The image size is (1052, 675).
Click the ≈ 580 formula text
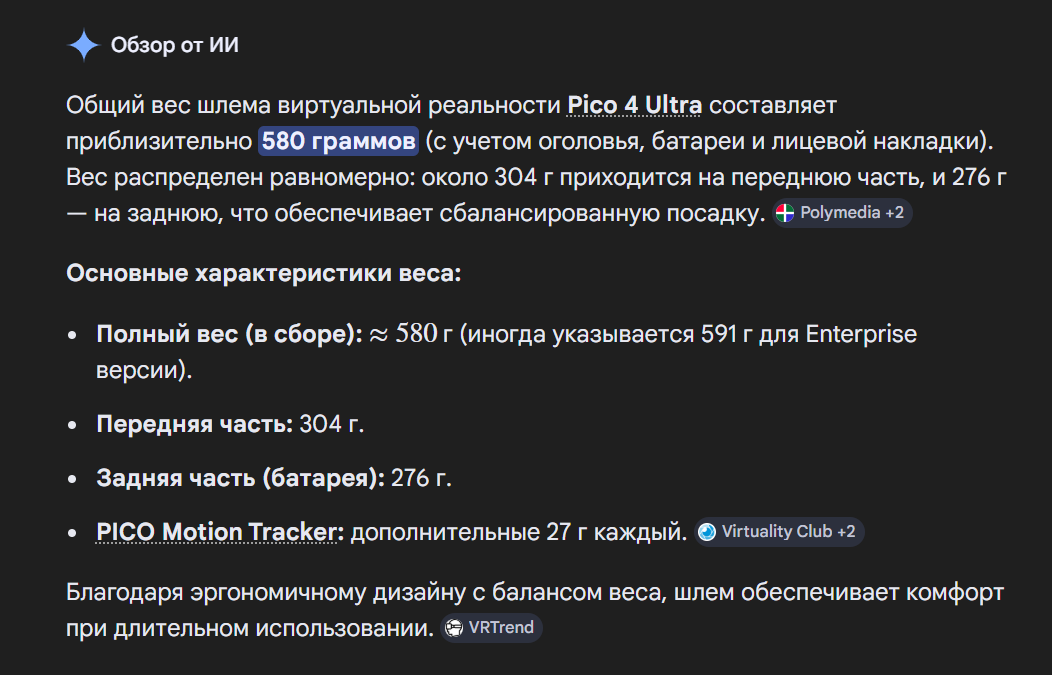403,334
